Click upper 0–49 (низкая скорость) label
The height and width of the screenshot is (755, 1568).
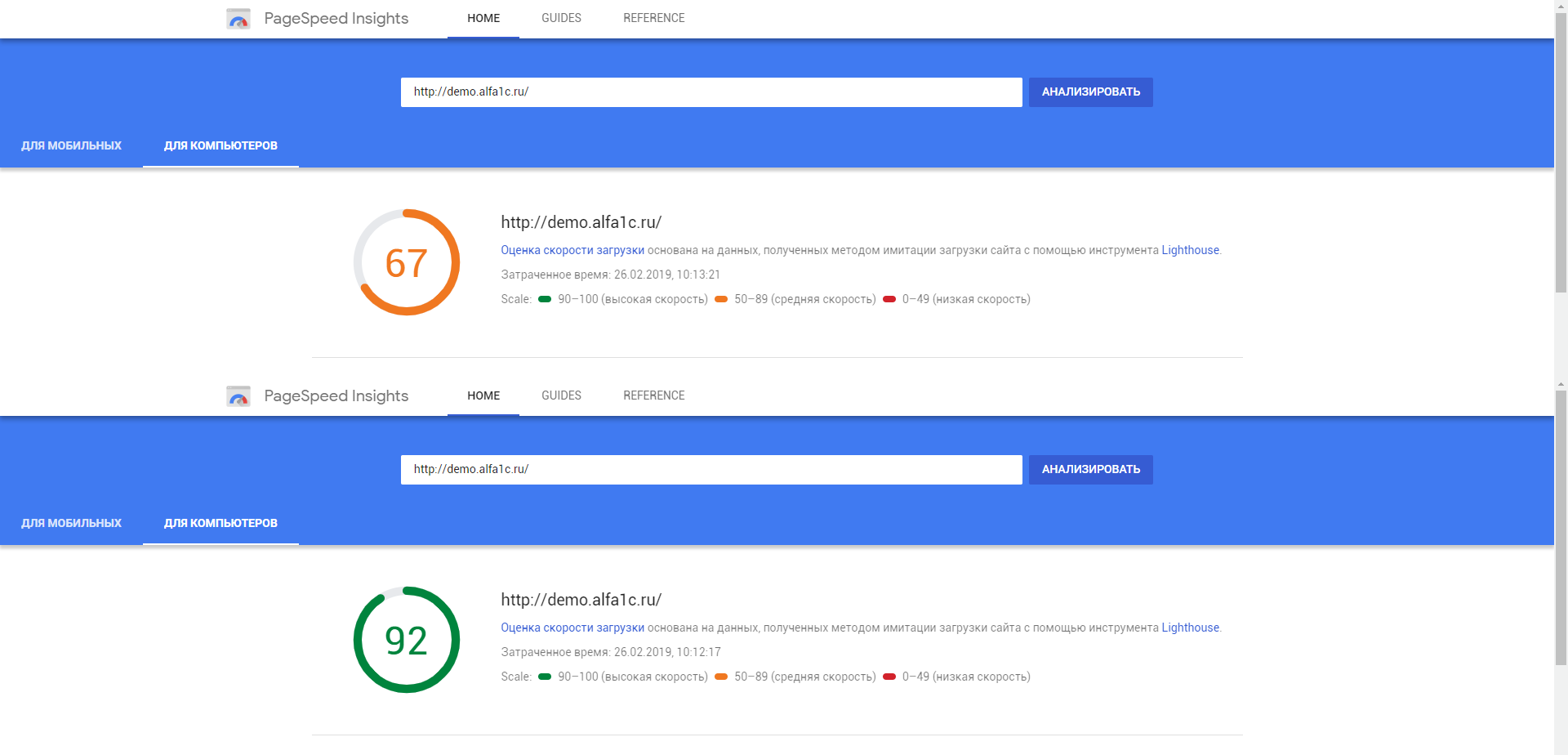(x=966, y=299)
